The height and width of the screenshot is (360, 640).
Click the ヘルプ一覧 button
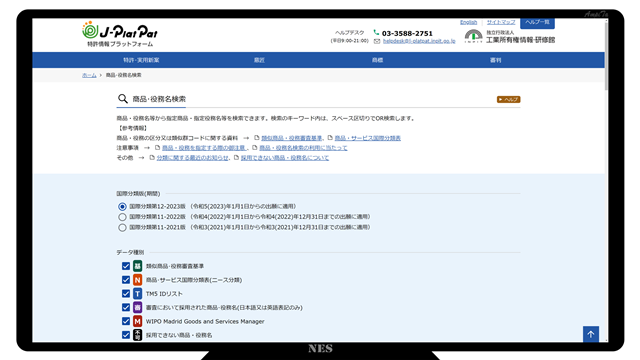coord(537,23)
